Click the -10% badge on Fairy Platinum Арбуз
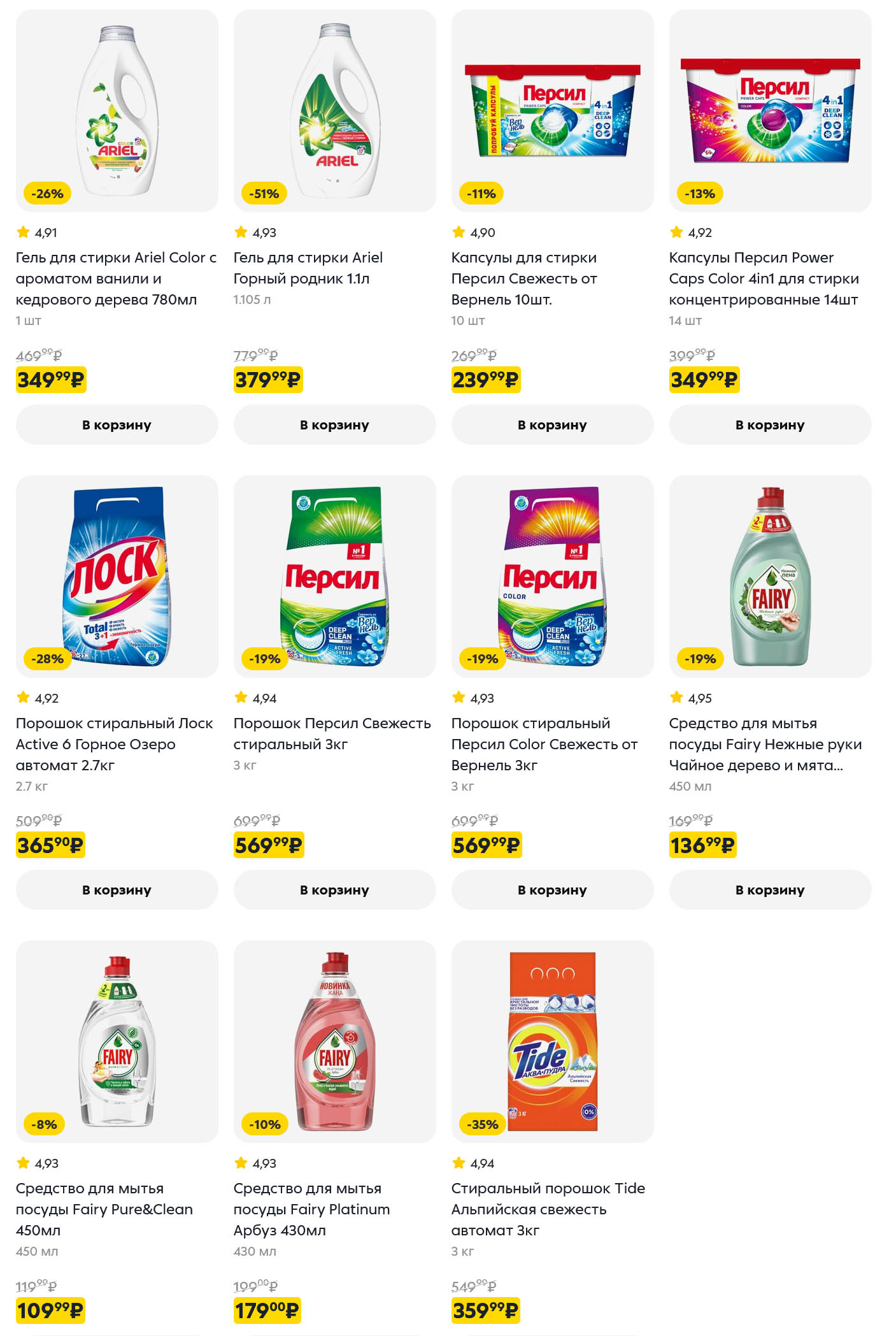Image resolution: width=896 pixels, height=1336 pixels. pos(265,1124)
